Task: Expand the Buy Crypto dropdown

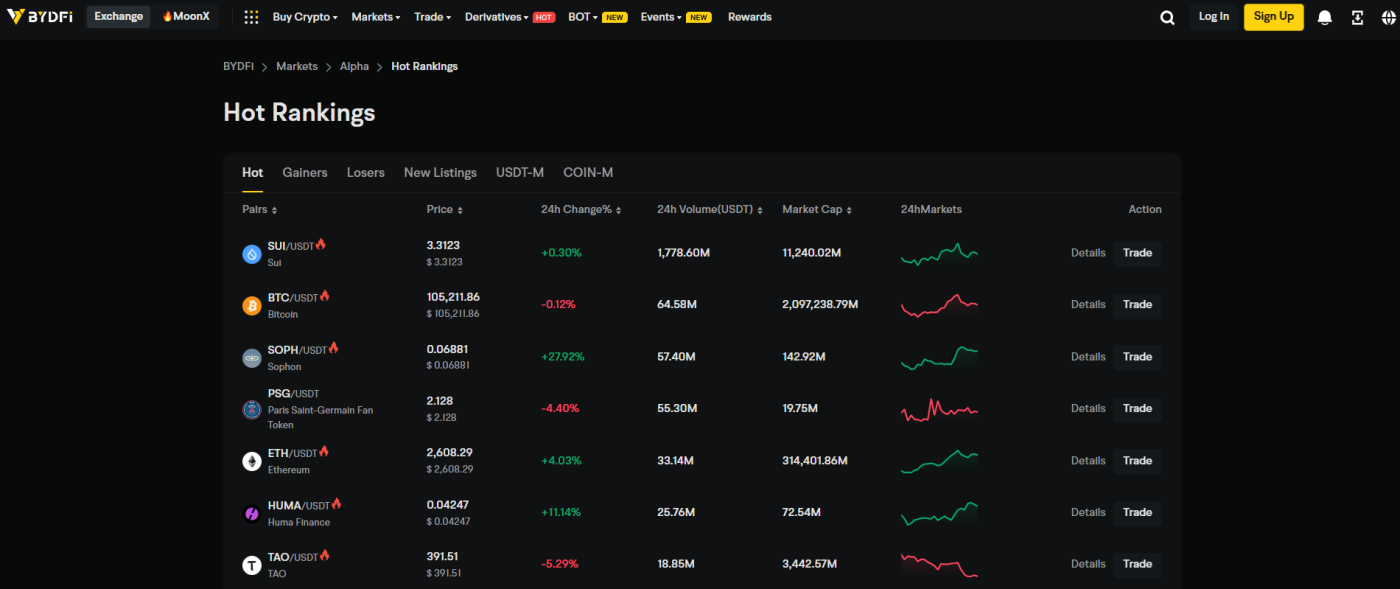Action: point(305,17)
